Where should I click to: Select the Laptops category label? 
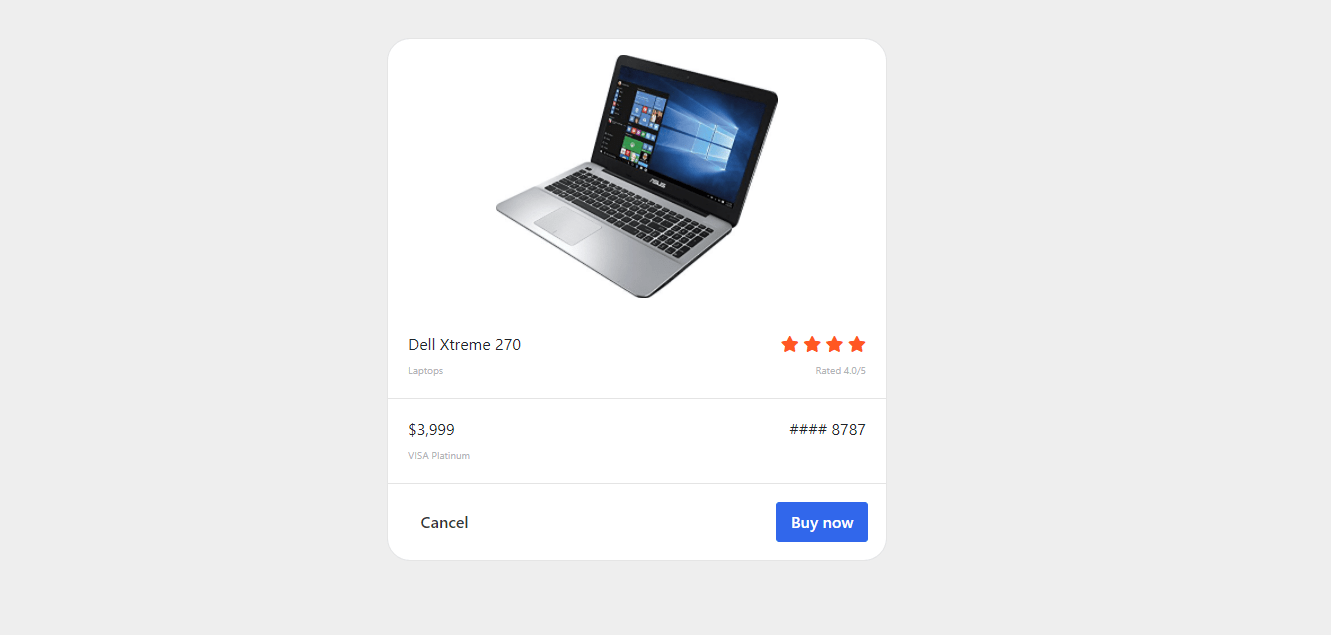click(x=425, y=371)
